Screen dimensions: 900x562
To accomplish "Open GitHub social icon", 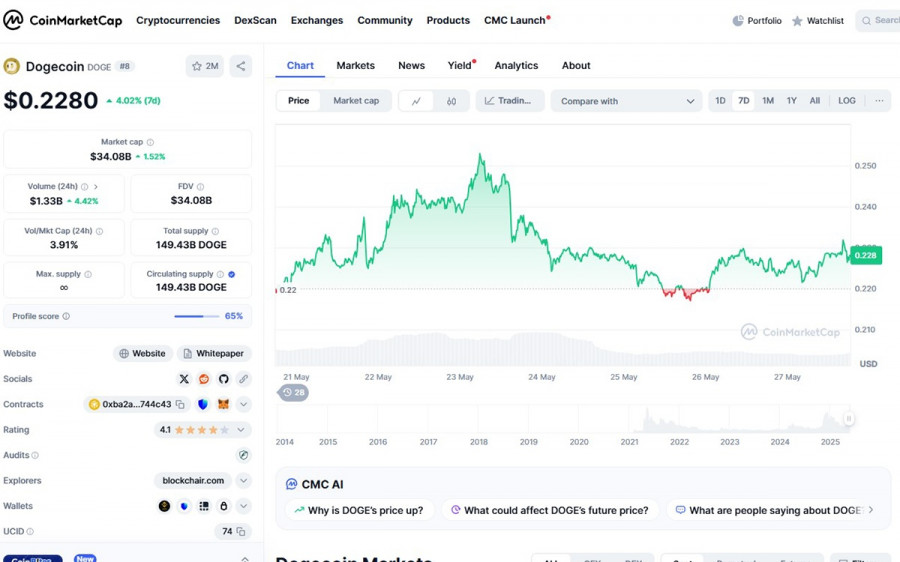I will 223,379.
